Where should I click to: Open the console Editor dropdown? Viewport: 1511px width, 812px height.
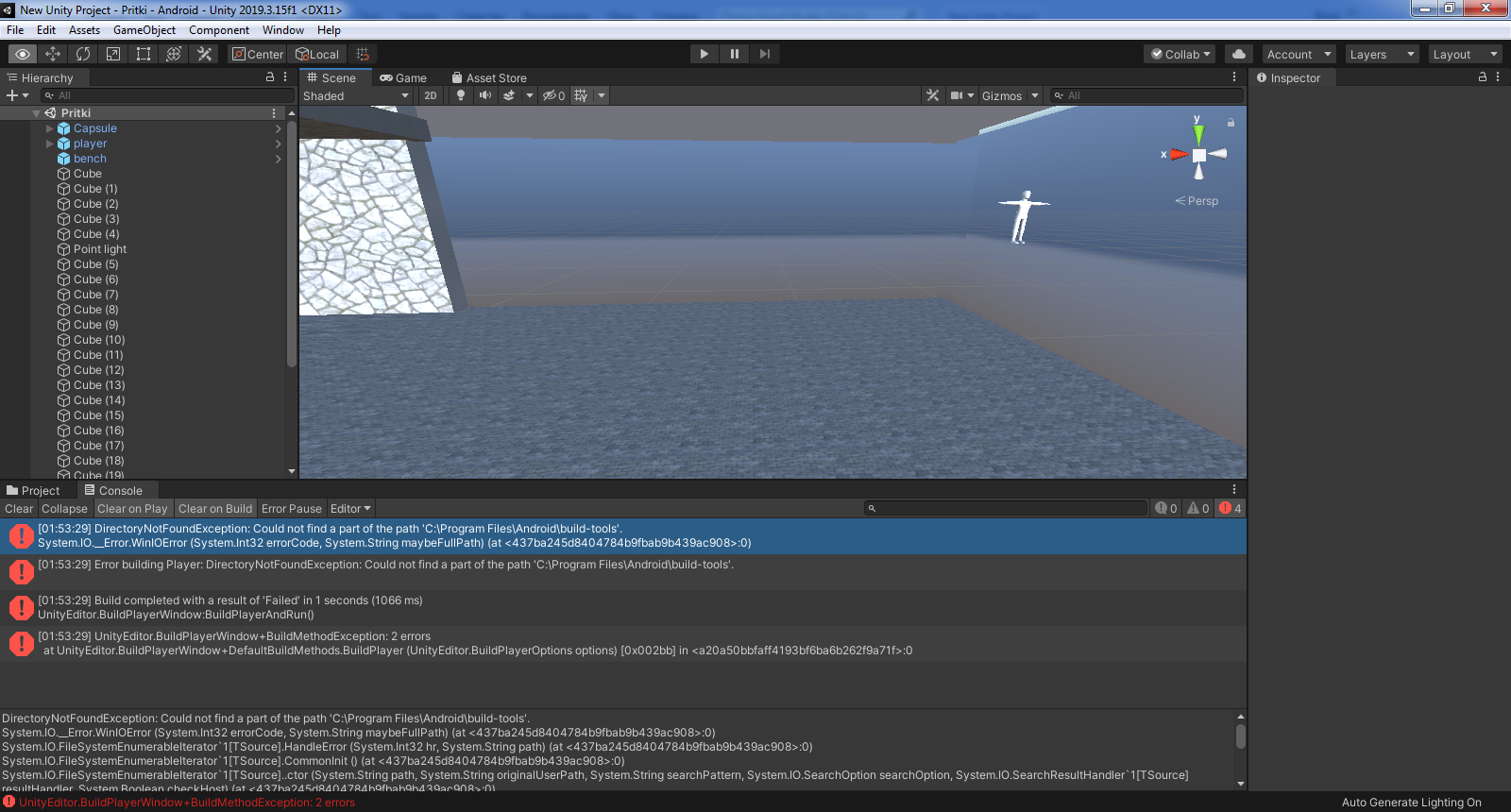(350, 508)
